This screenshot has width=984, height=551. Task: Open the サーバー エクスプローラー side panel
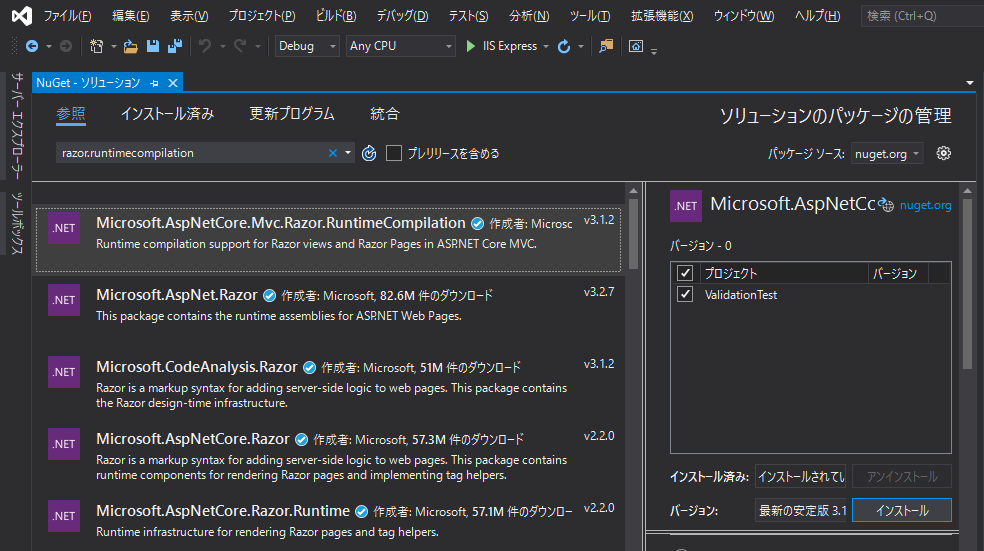[x=18, y=126]
